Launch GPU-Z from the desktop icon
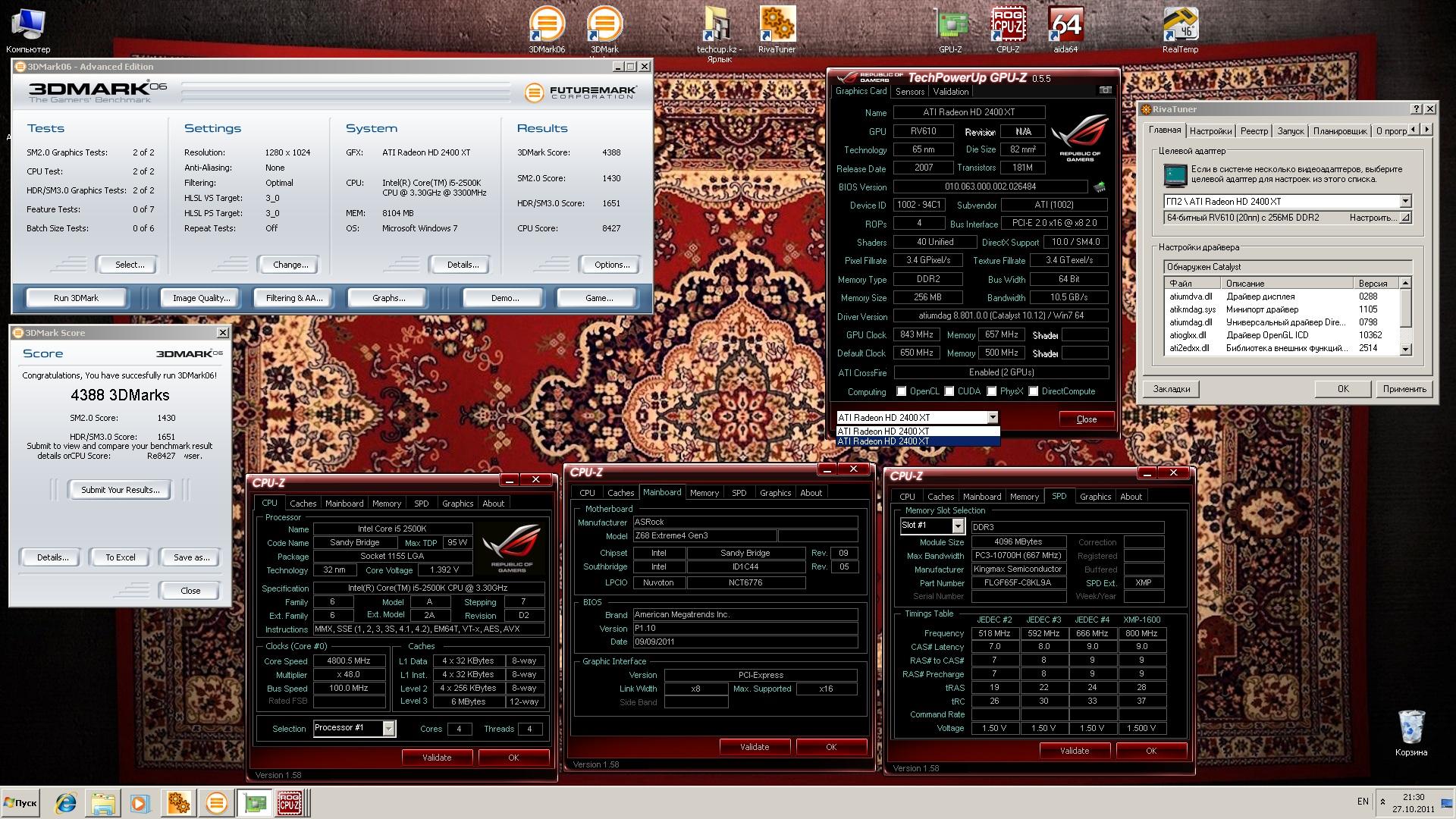 pos(950,29)
